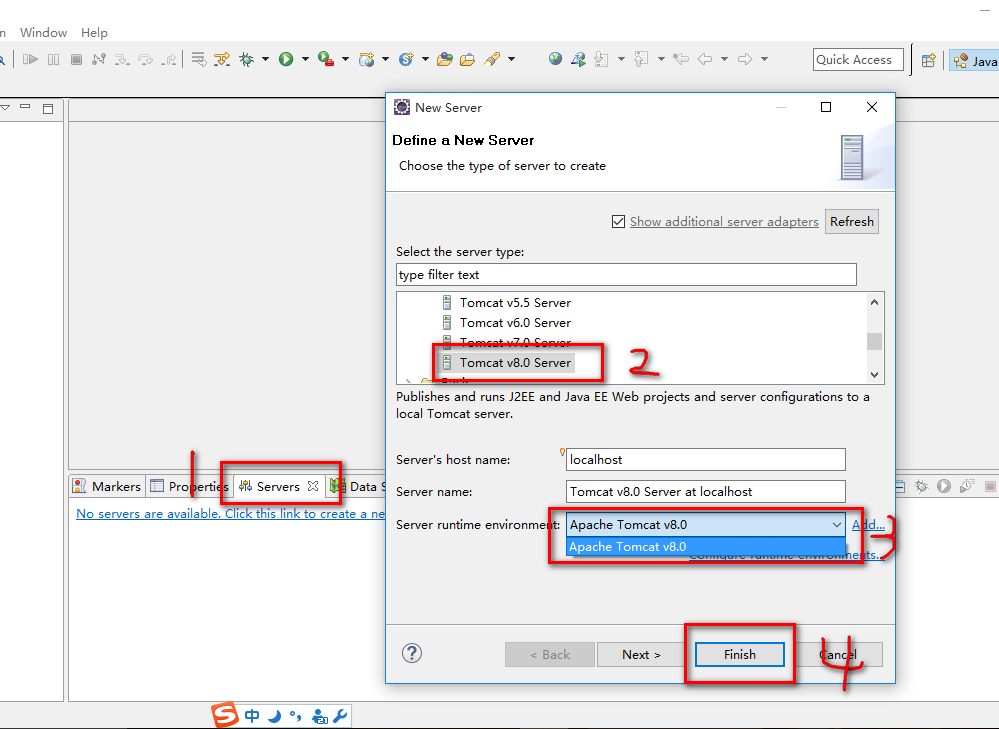Click the Terminate (stop) toolbar icon
Screen dimensions: 999x729
coord(76,59)
